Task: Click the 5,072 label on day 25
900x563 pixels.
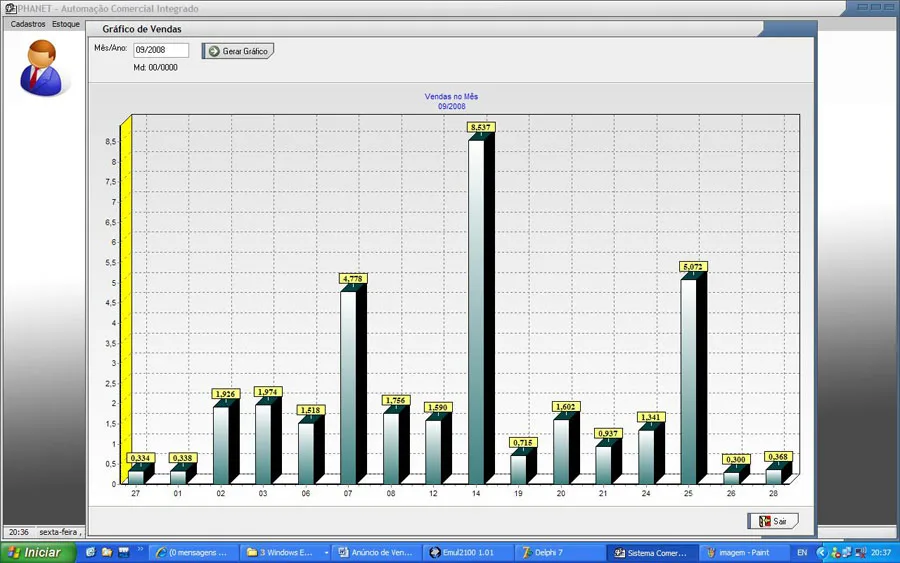Action: 693,266
